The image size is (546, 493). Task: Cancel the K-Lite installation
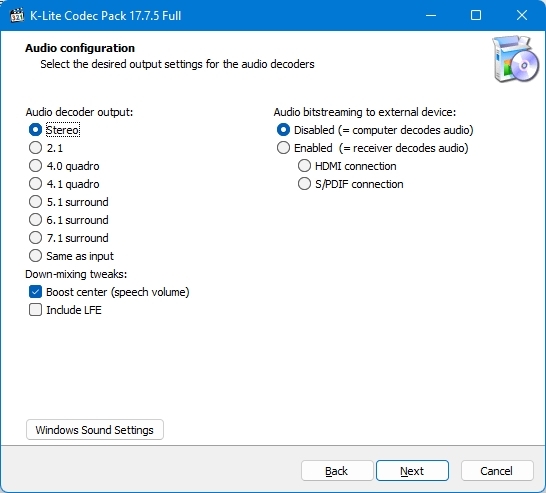tap(497, 471)
